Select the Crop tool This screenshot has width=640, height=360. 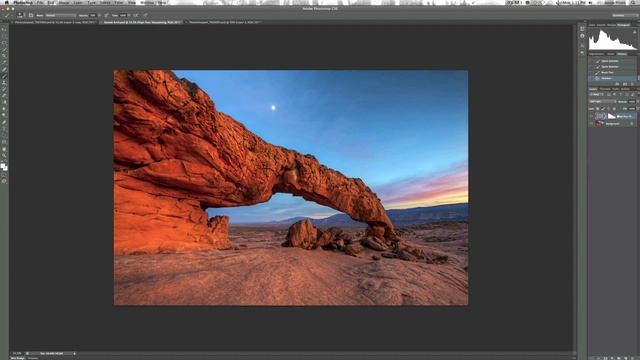[x=4, y=56]
